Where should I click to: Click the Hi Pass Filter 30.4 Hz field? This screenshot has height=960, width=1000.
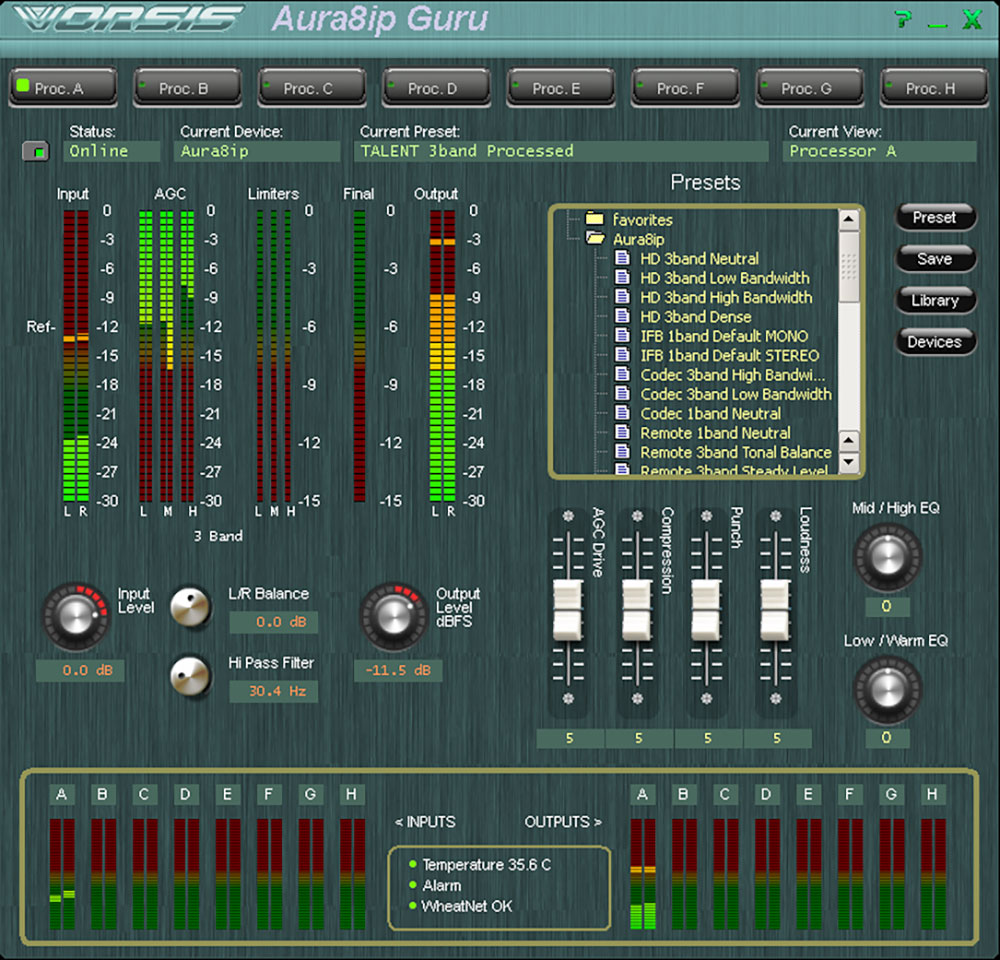tap(274, 691)
